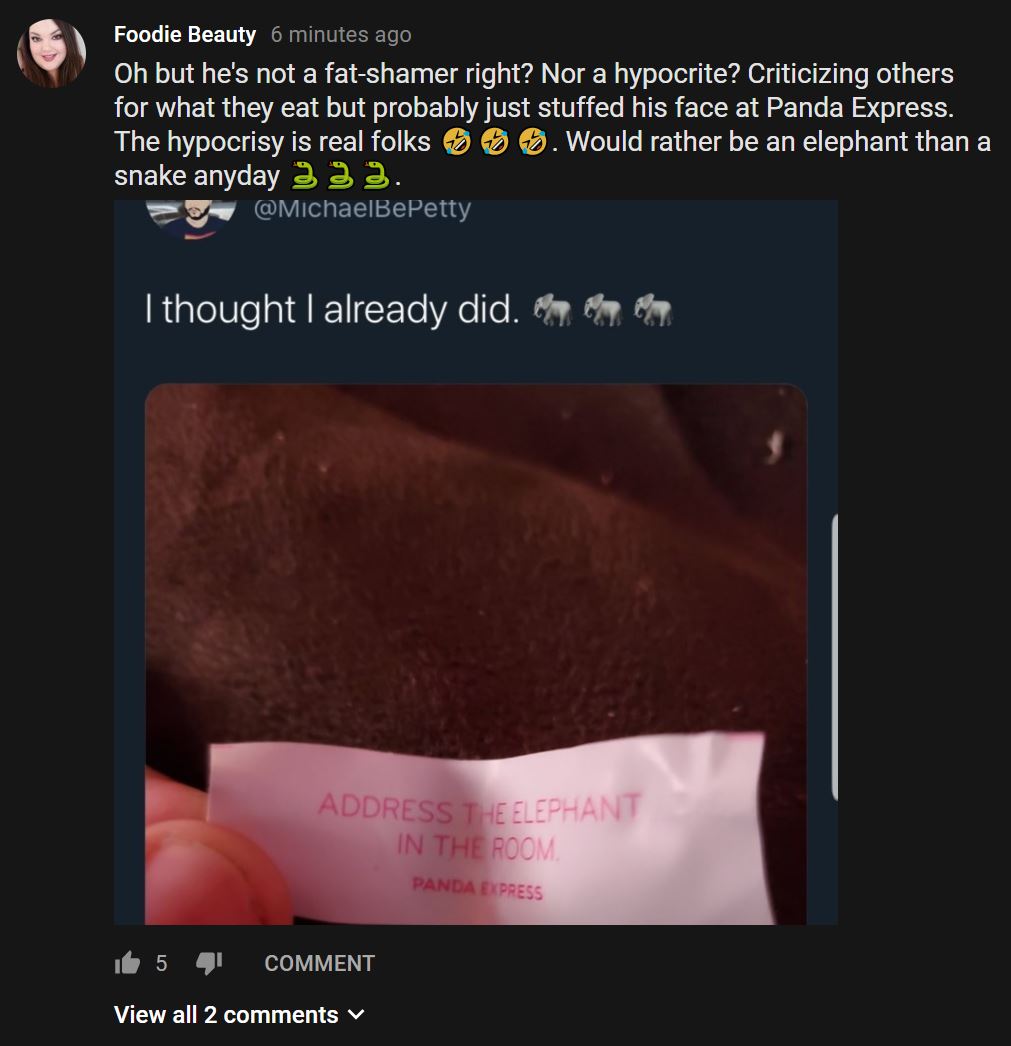Click the first elephant emoji in the tweet
The width and height of the screenshot is (1011, 1046).
553,310
